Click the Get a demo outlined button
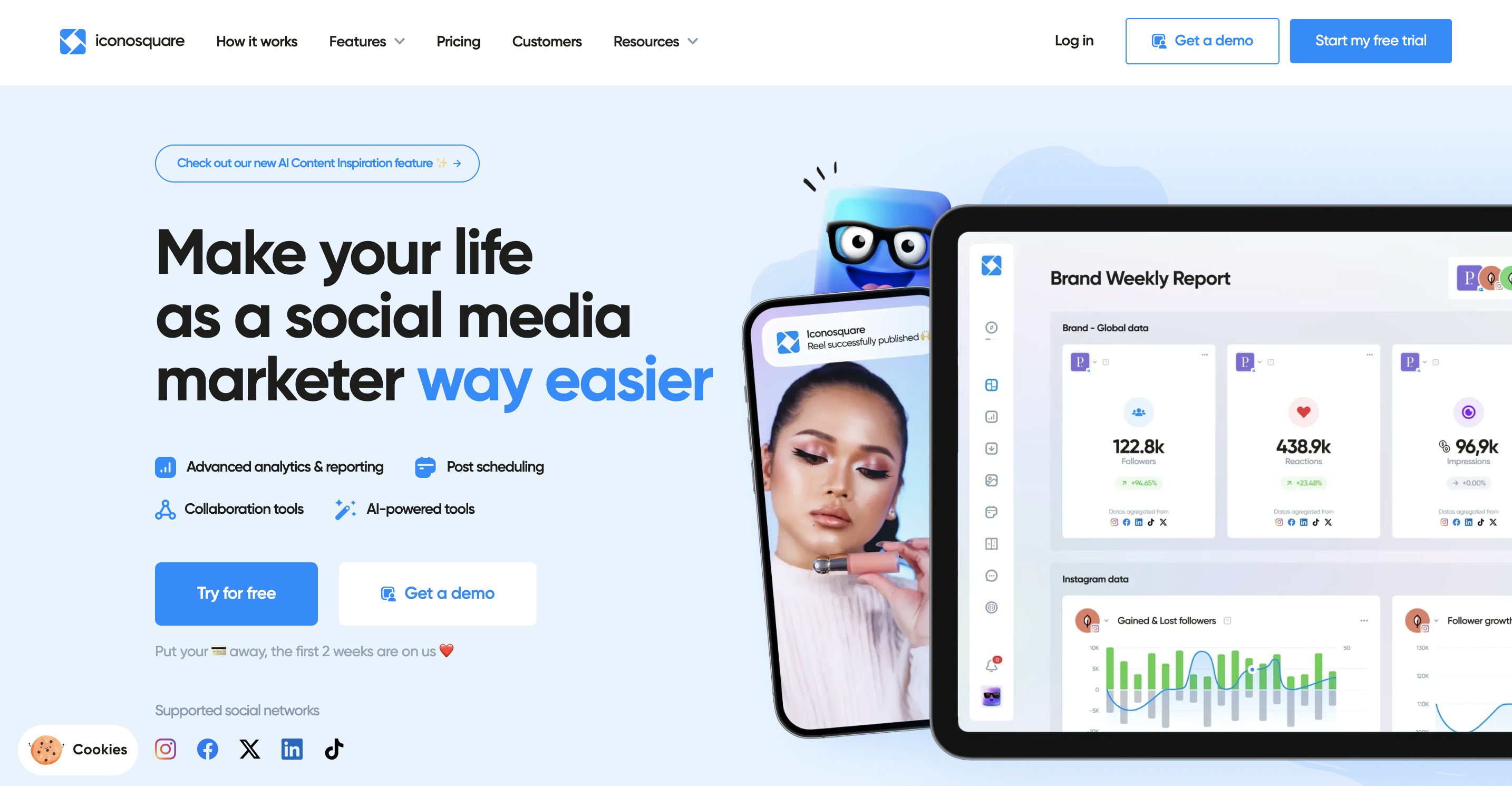This screenshot has height=786, width=1512. [1202, 41]
